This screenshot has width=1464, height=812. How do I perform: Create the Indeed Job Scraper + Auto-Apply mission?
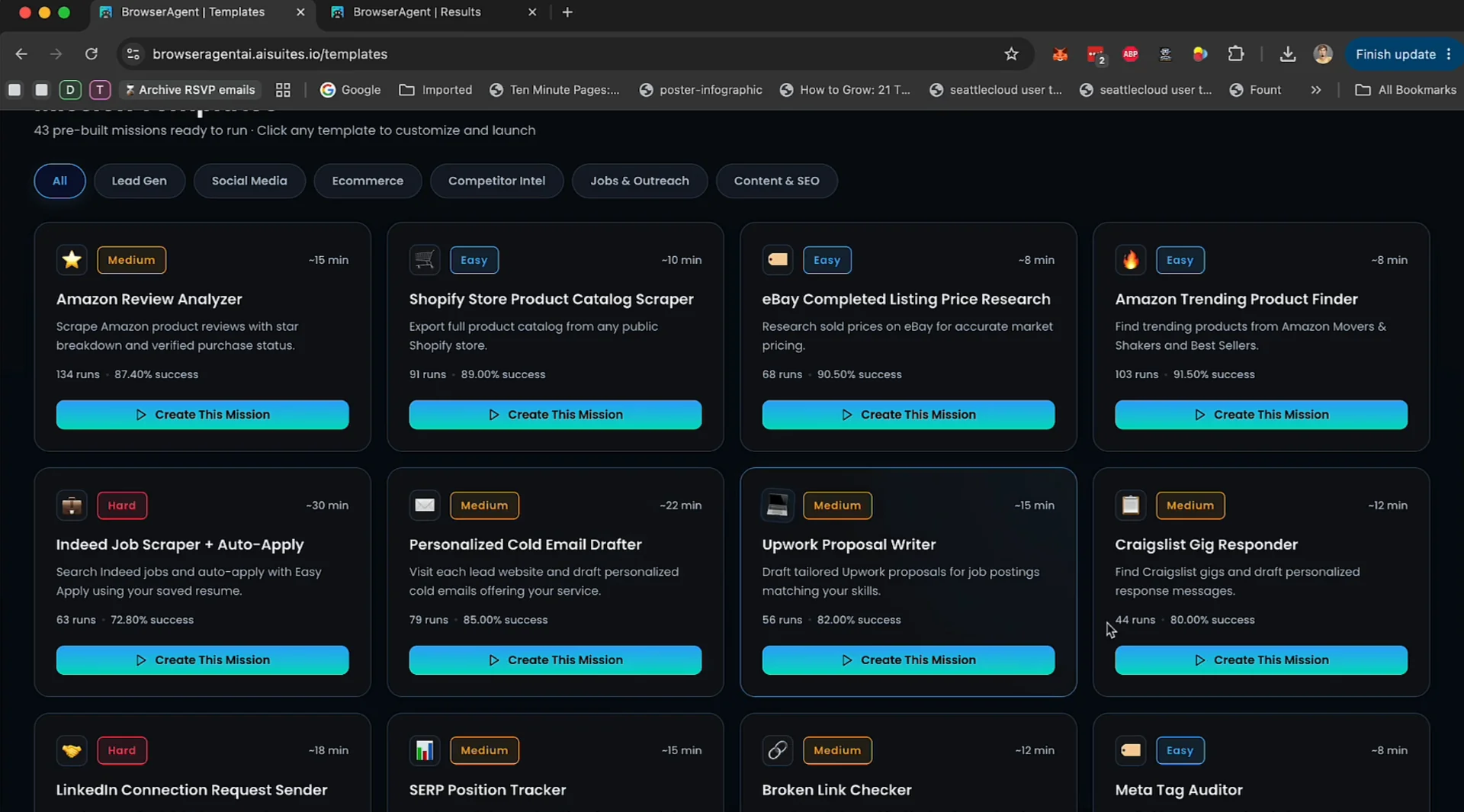point(202,660)
